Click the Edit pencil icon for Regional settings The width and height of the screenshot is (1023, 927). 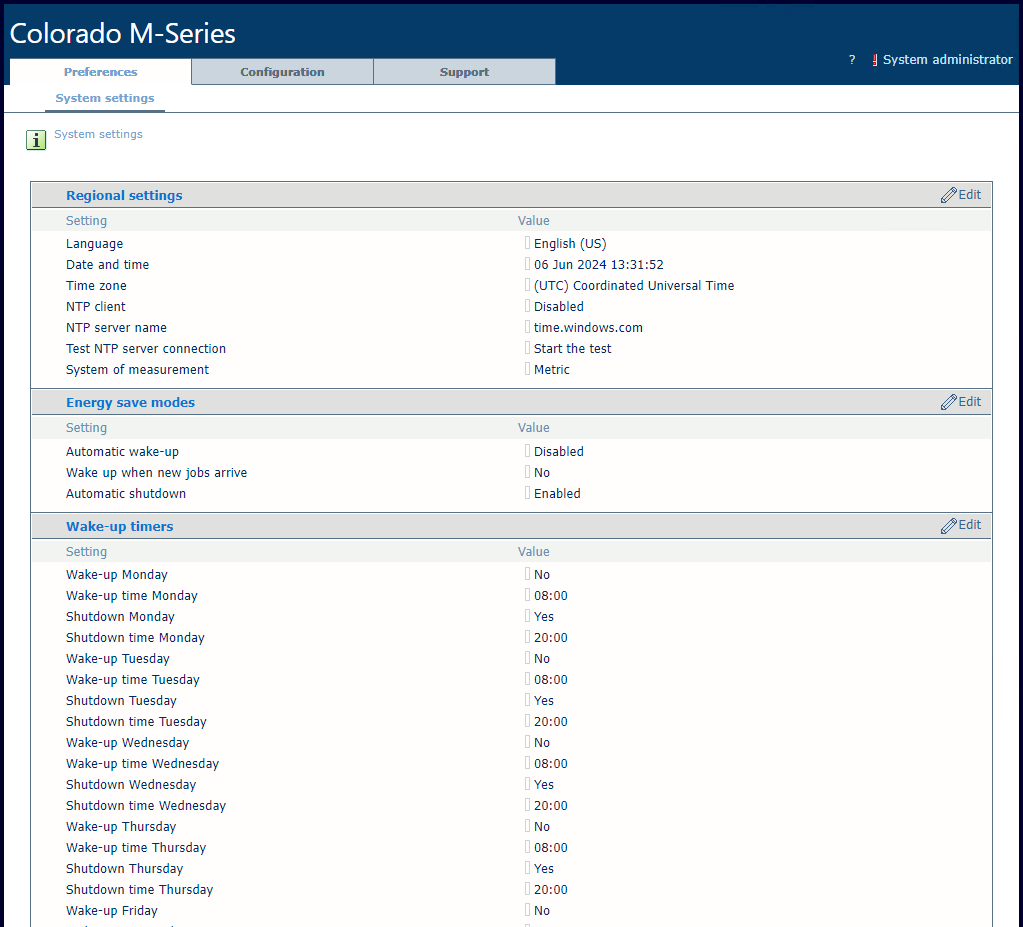click(x=949, y=195)
